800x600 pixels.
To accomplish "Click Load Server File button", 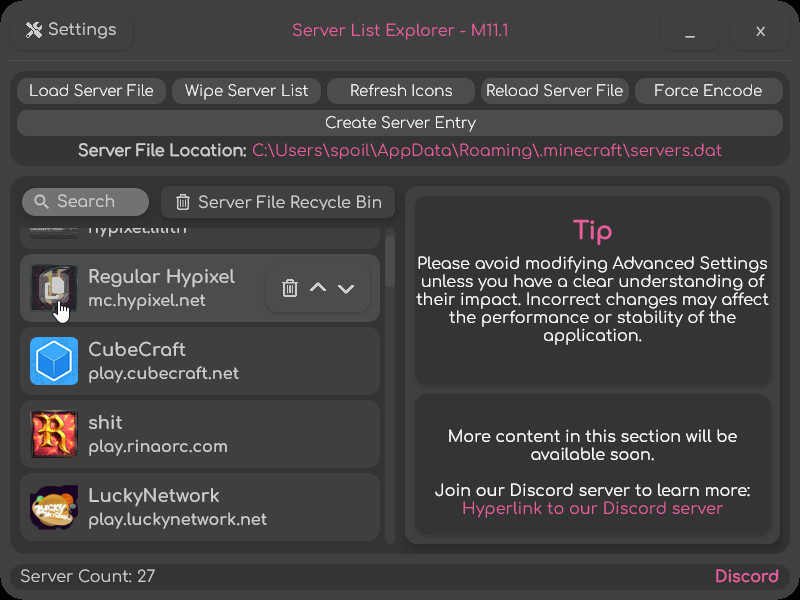I will pyautogui.click(x=91, y=91).
